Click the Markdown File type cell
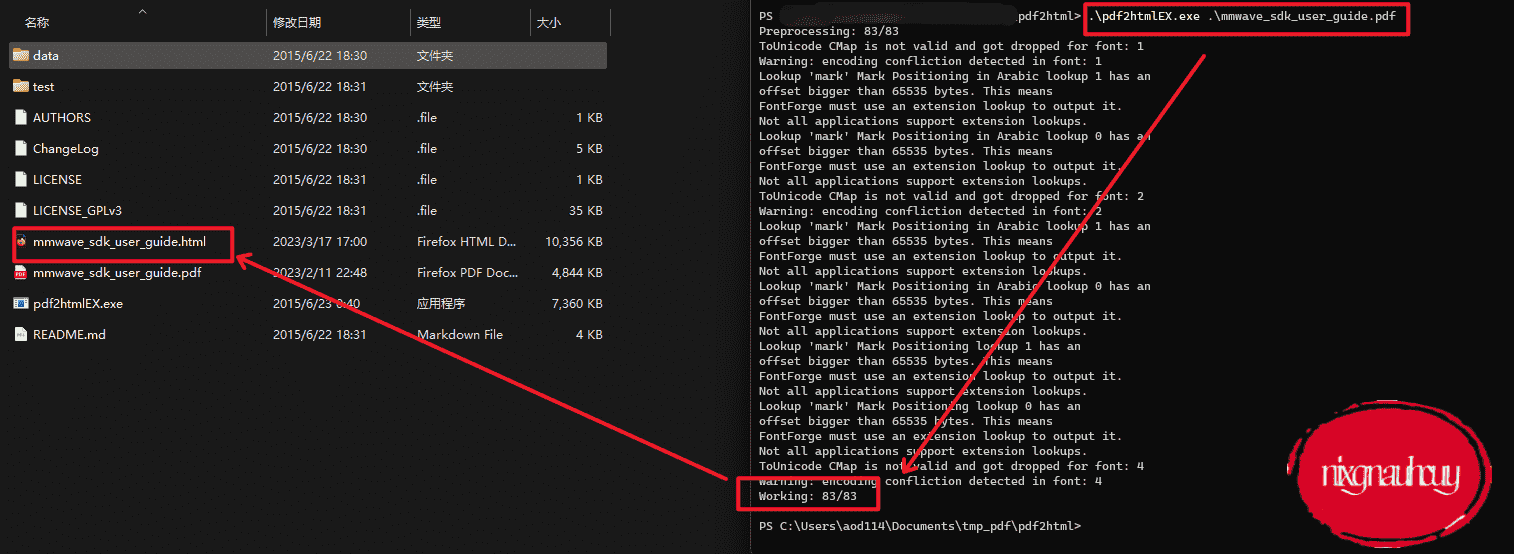Screen dimensions: 1514x554 tap(460, 335)
